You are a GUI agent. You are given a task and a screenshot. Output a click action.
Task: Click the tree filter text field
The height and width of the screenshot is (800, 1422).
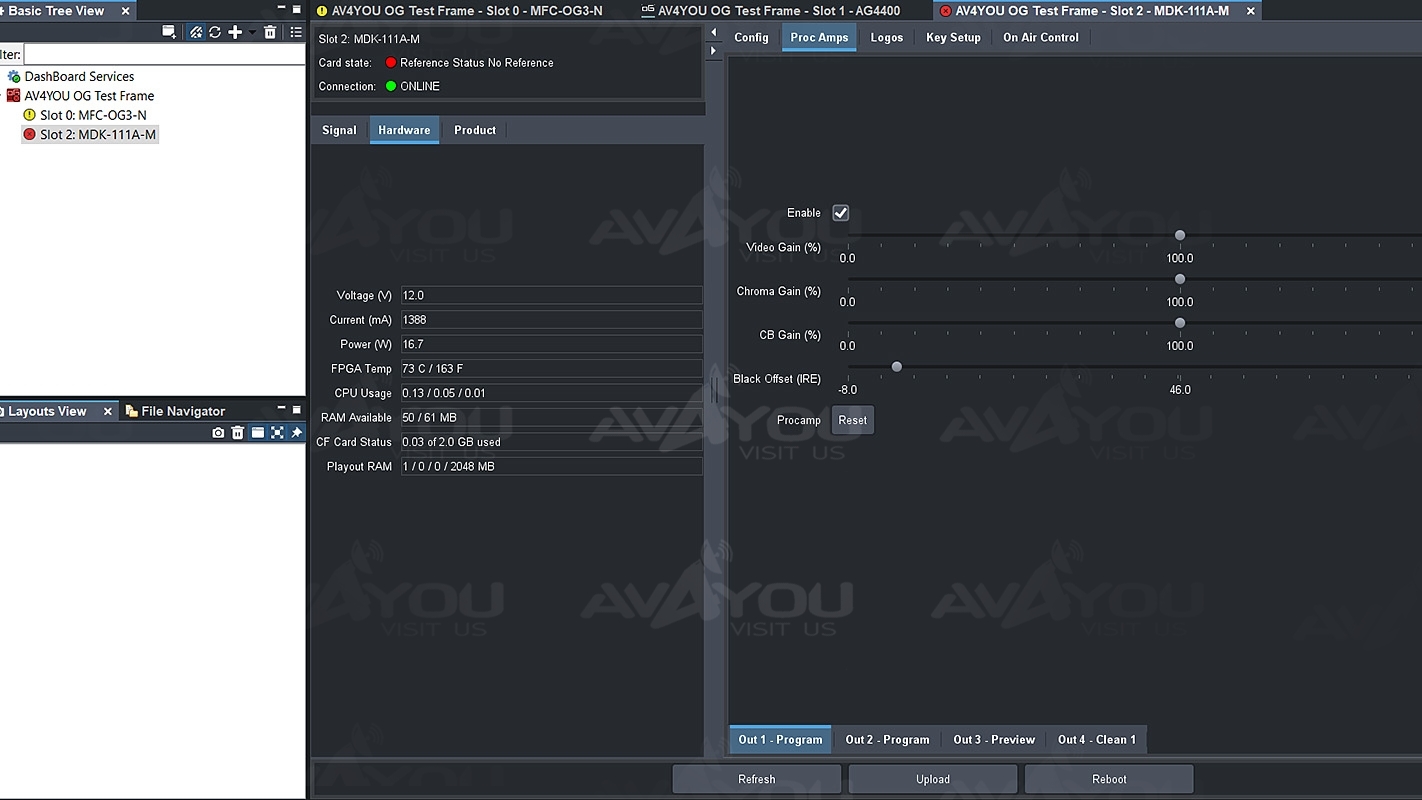[x=164, y=55]
